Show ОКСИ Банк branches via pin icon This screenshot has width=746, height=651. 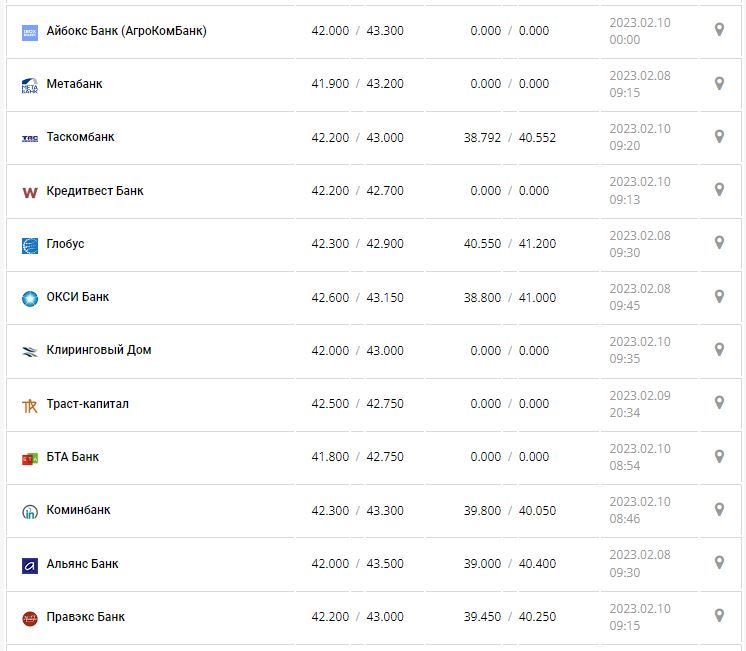point(719,297)
